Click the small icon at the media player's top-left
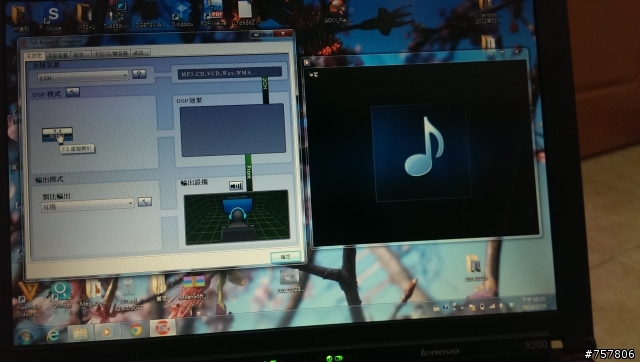This screenshot has height=362, width=640. pos(307,62)
